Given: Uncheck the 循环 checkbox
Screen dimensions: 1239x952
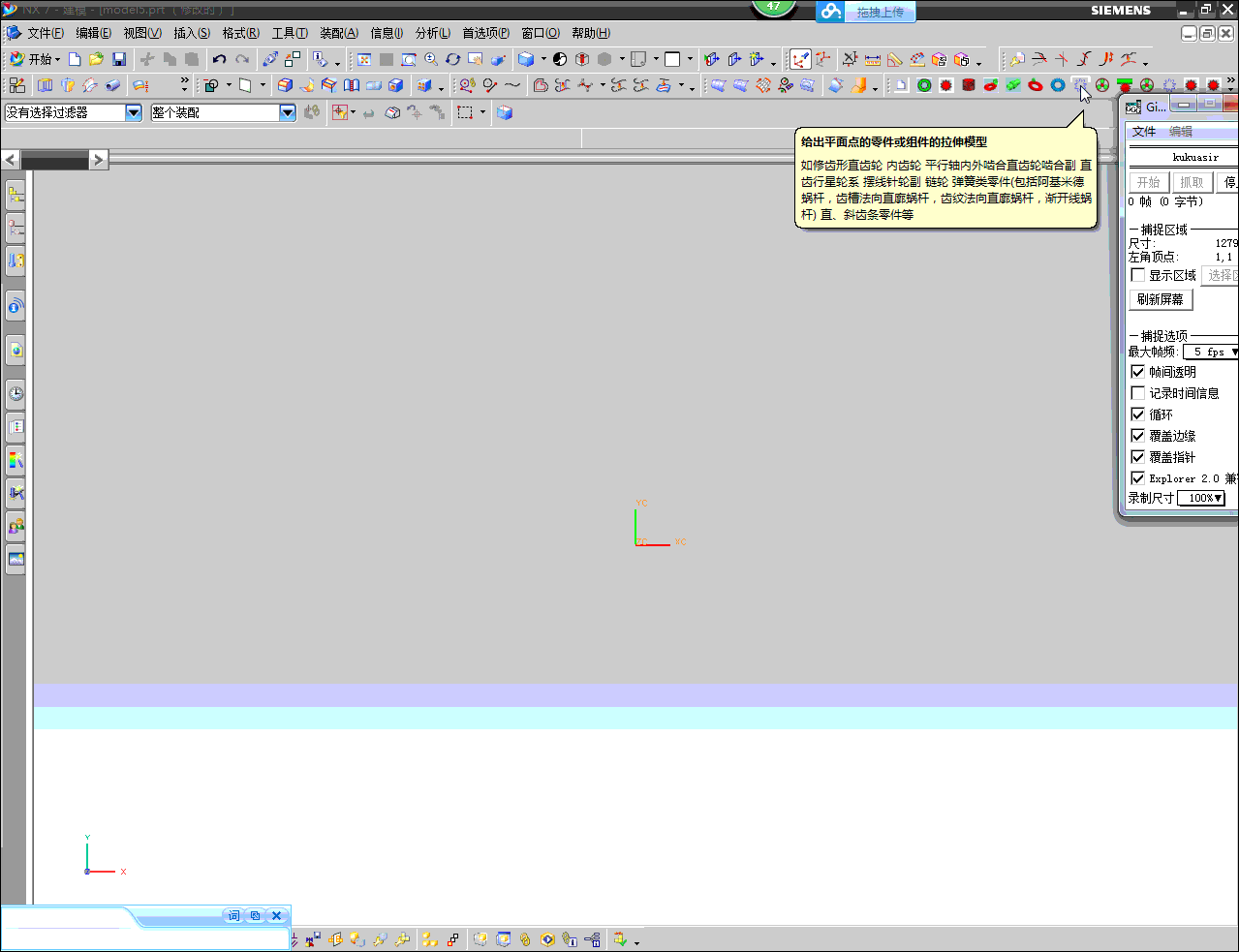Looking at the screenshot, I should click(1138, 415).
